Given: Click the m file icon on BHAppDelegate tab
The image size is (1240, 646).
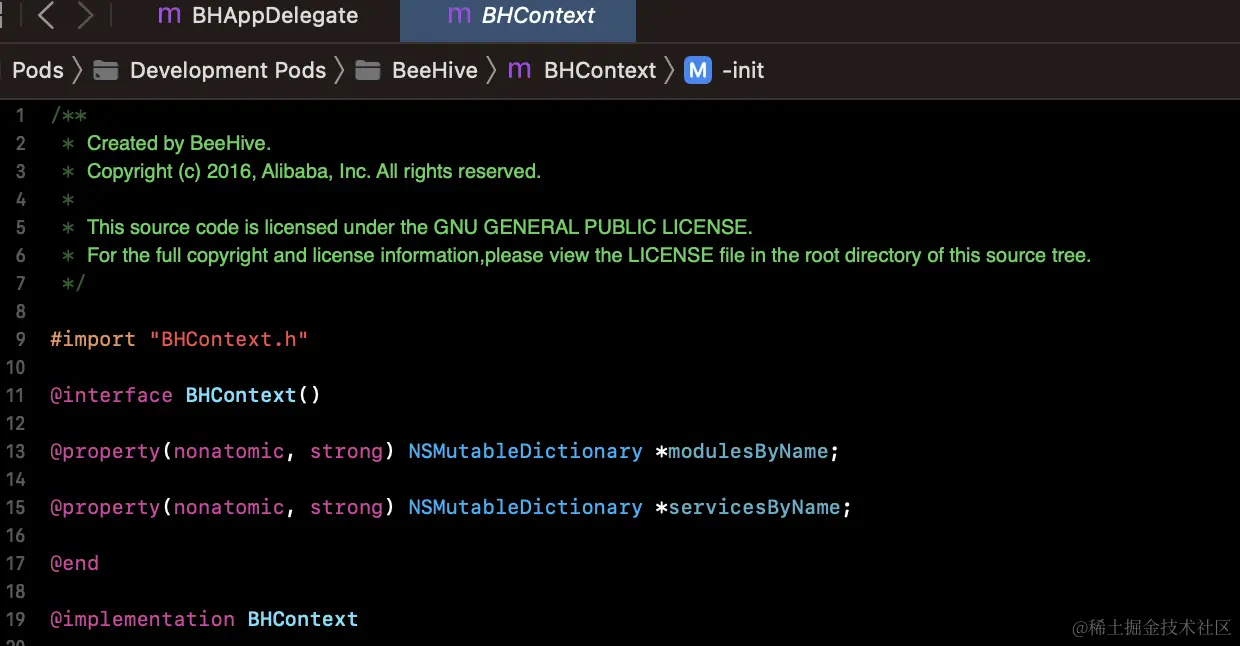Looking at the screenshot, I should [x=169, y=16].
